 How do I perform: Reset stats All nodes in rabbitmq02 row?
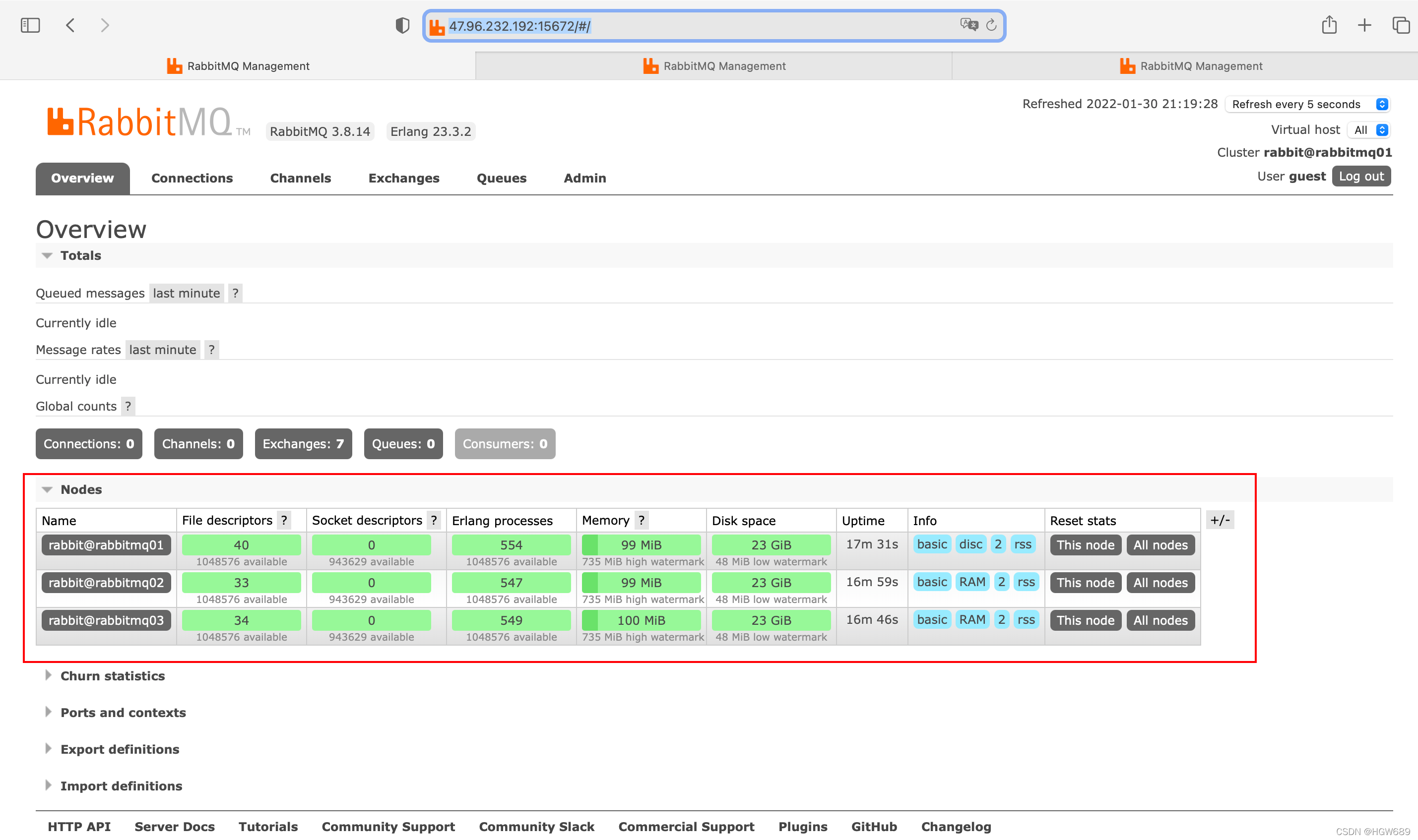(1160, 583)
